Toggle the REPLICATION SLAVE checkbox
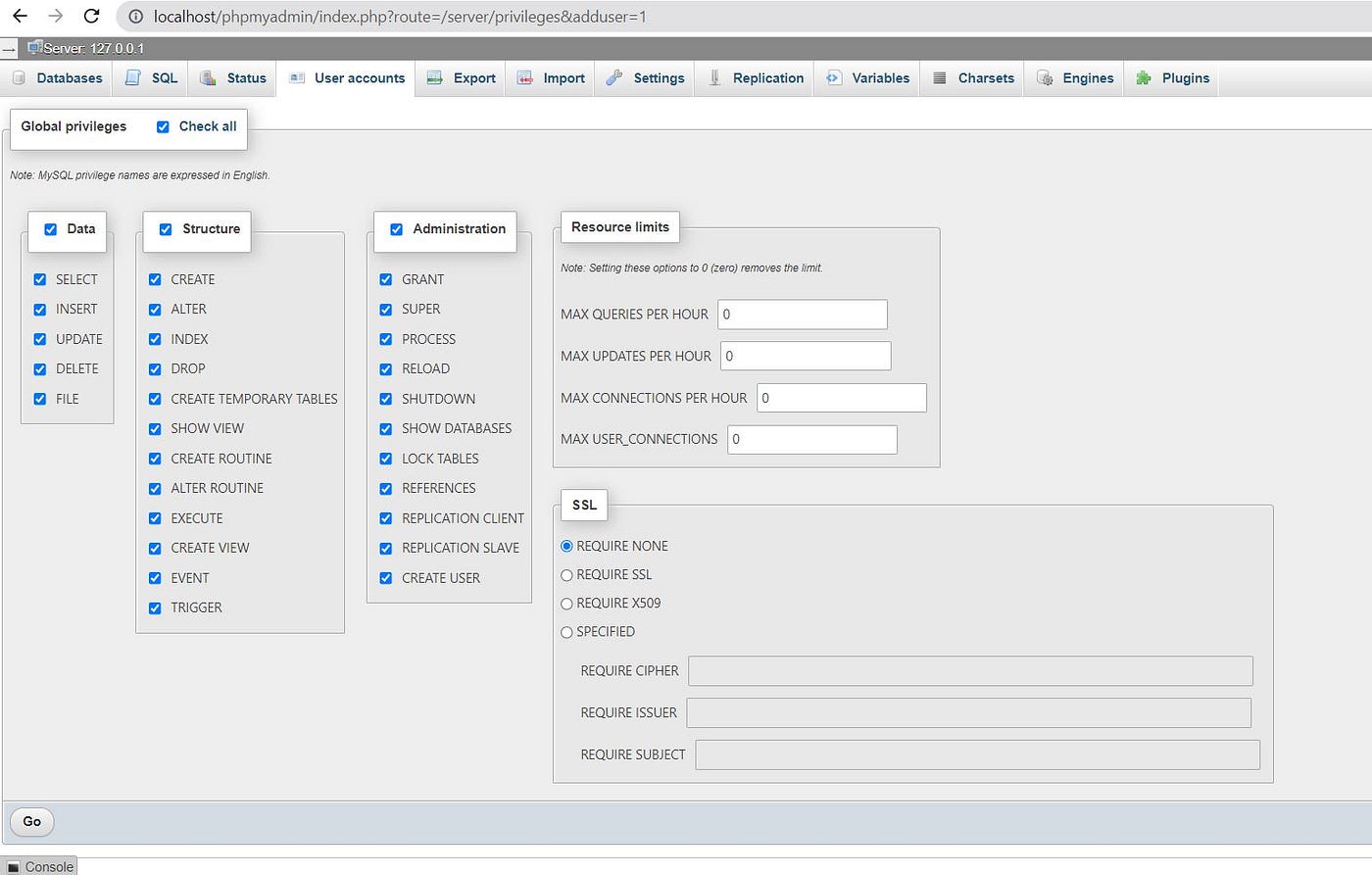This screenshot has height=875, width=1372. (386, 548)
